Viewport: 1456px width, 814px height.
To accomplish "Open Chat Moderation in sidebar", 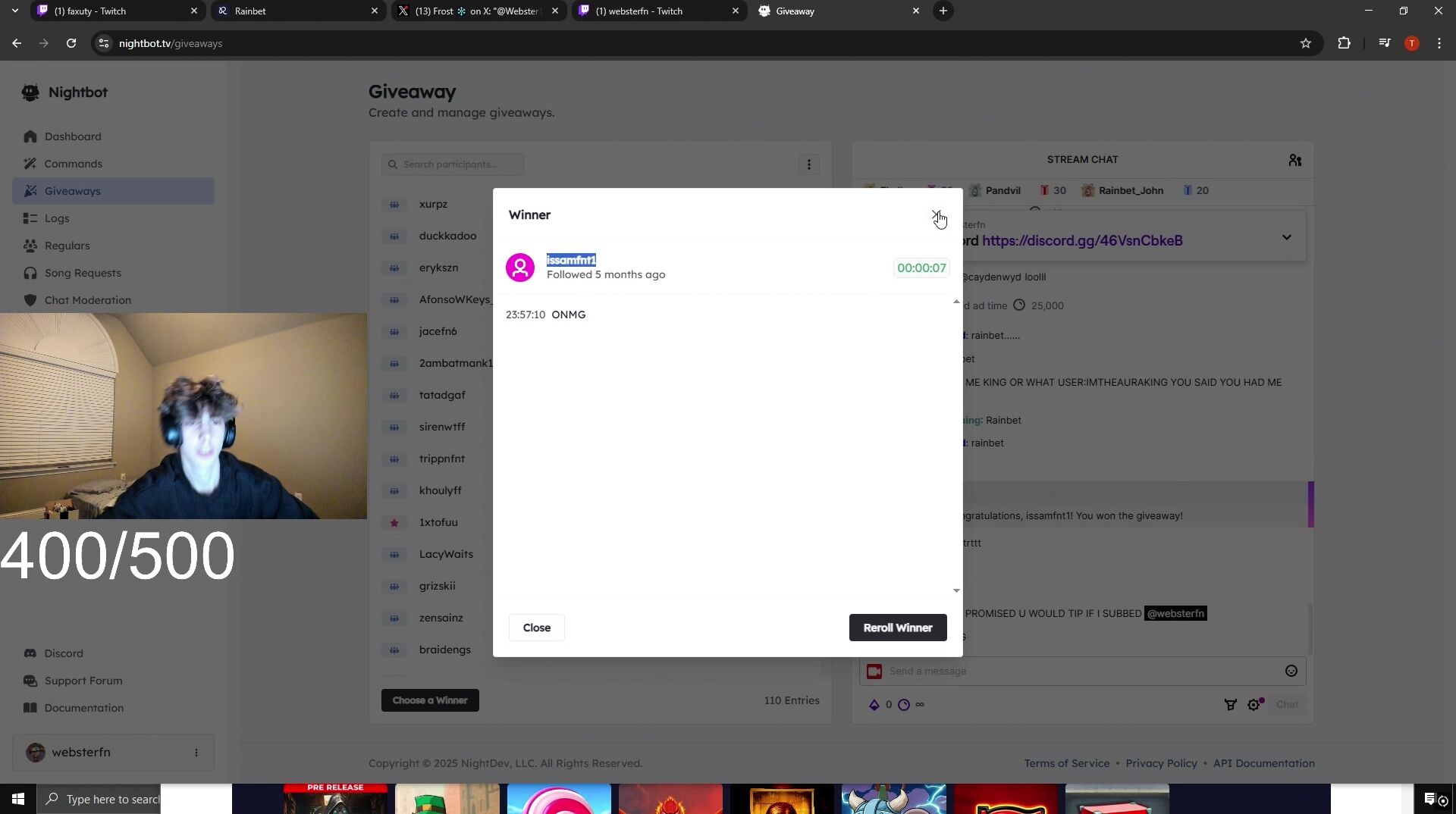I will pyautogui.click(x=114, y=300).
